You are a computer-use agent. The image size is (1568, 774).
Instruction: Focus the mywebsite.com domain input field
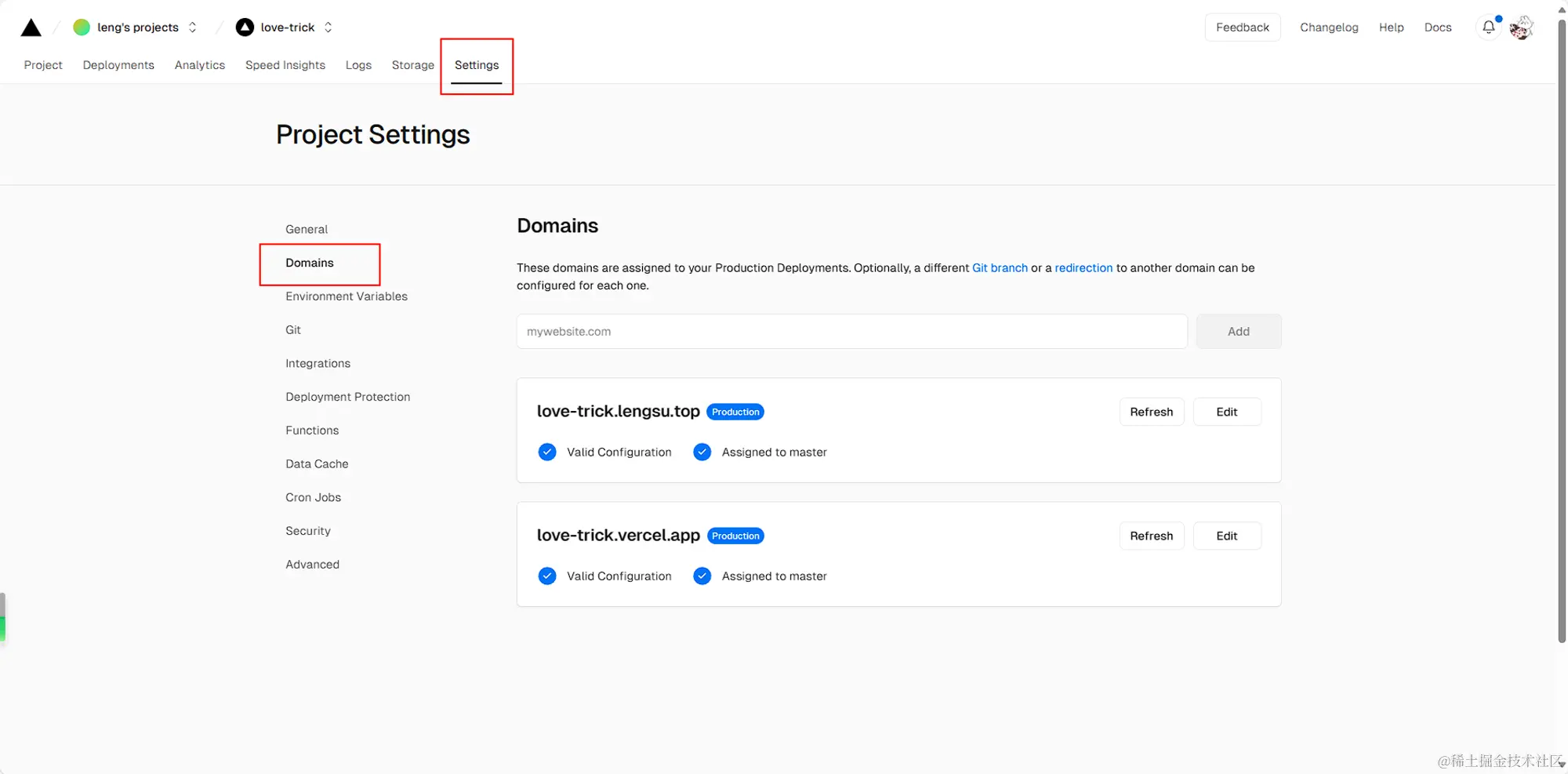click(851, 332)
